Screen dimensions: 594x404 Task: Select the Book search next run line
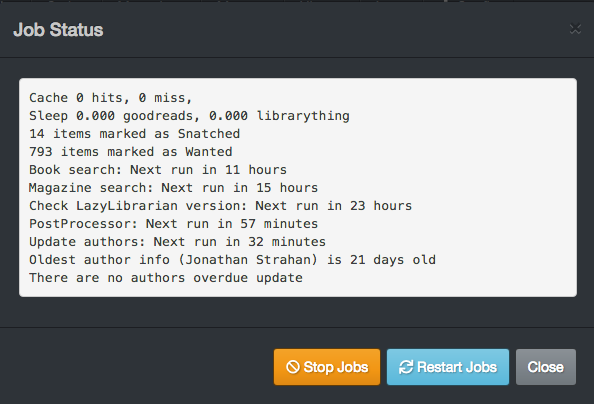pos(158,170)
